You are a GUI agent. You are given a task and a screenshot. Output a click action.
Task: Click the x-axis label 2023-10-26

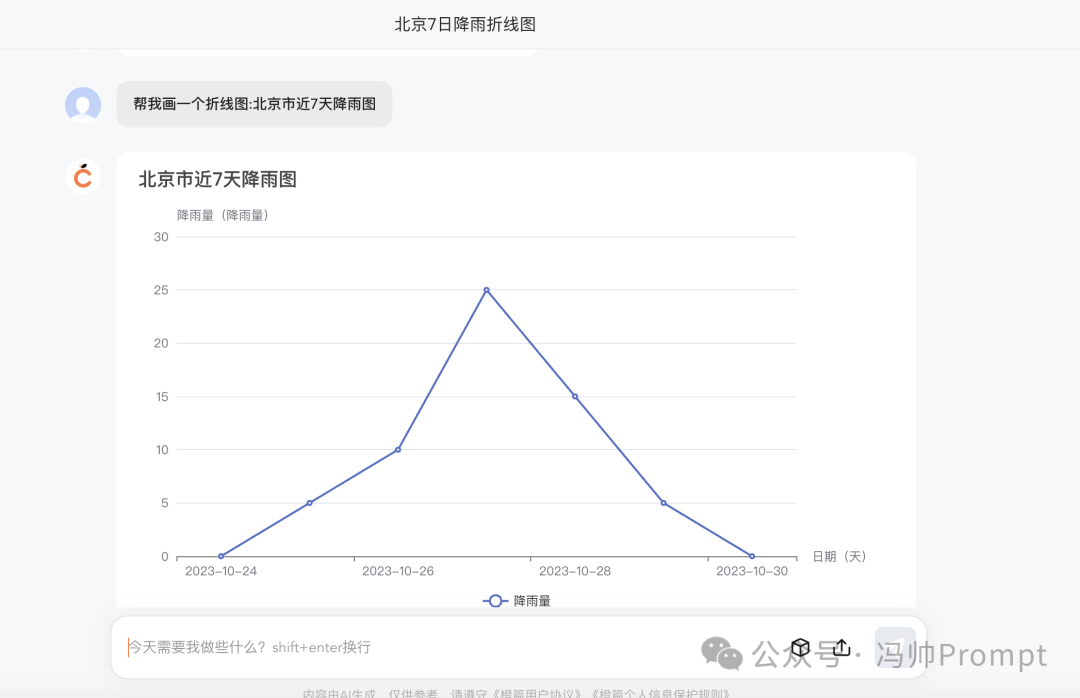[x=398, y=571]
